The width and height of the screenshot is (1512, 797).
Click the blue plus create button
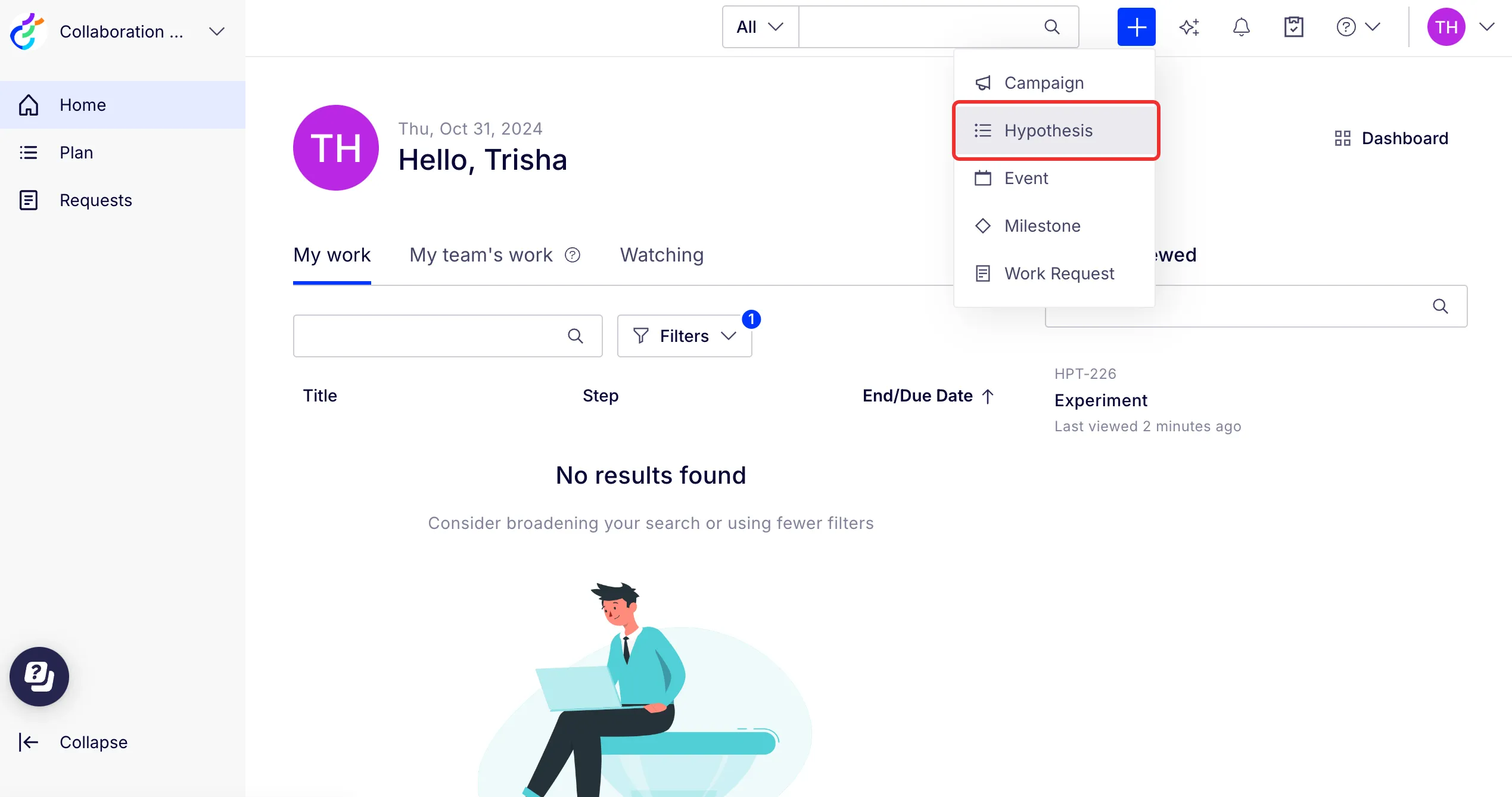point(1137,27)
